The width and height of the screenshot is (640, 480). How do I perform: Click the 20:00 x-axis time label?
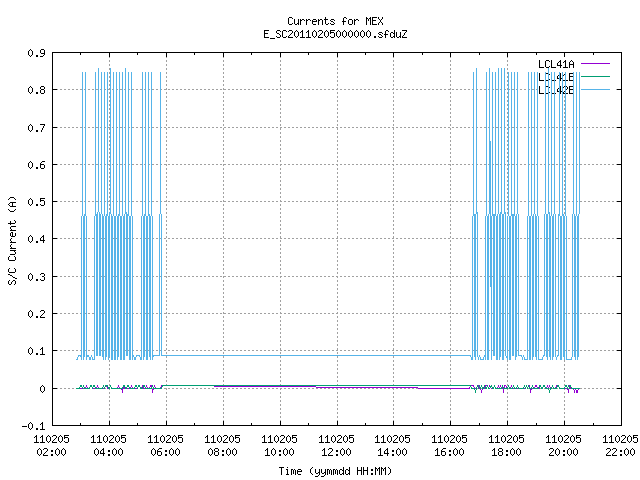[x=563, y=452]
